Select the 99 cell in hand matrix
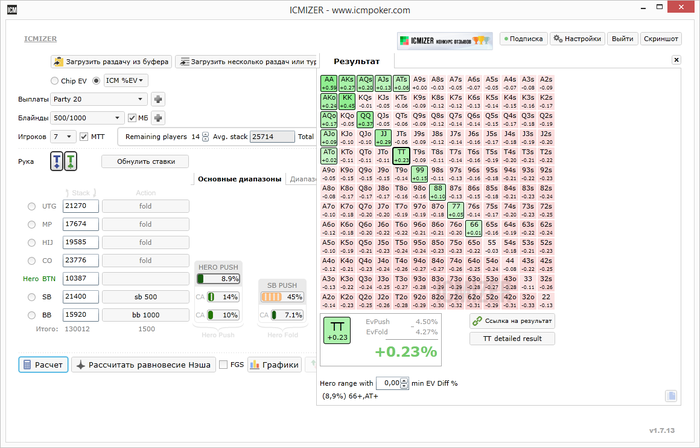 point(419,174)
